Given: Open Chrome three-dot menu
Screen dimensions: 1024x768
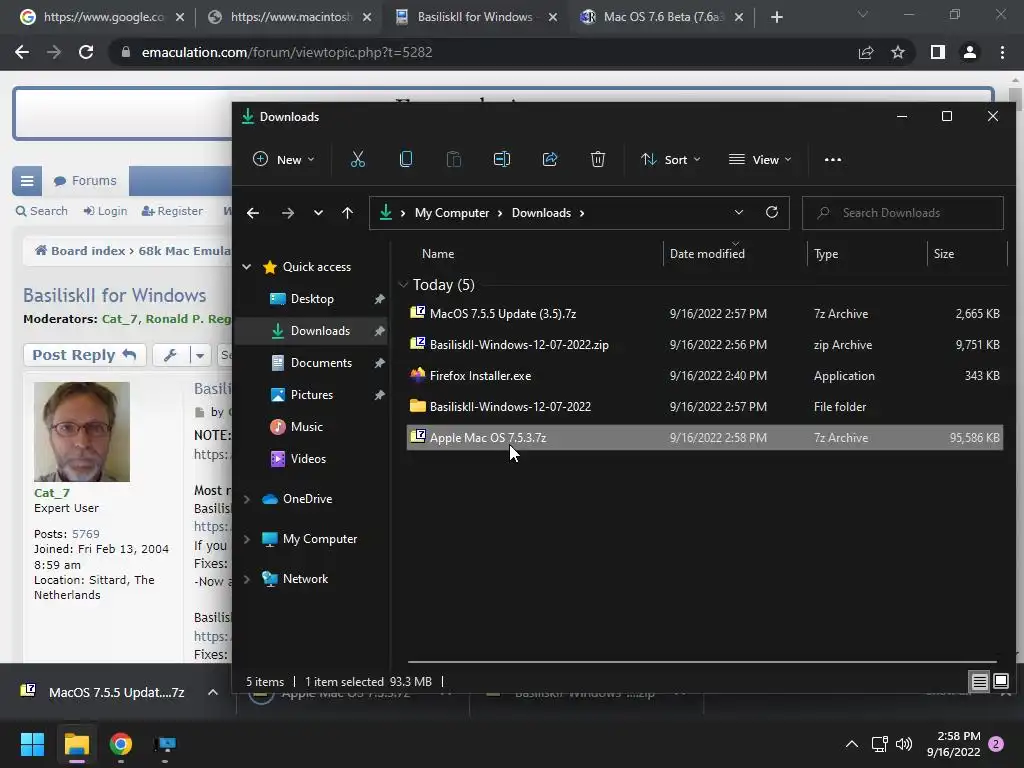Looking at the screenshot, I should [x=1002, y=52].
